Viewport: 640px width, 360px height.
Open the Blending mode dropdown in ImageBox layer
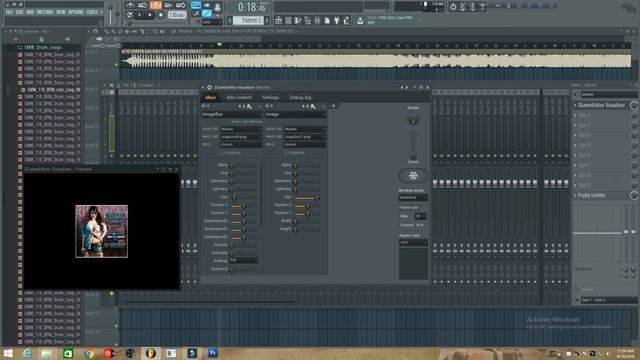[x=243, y=260]
